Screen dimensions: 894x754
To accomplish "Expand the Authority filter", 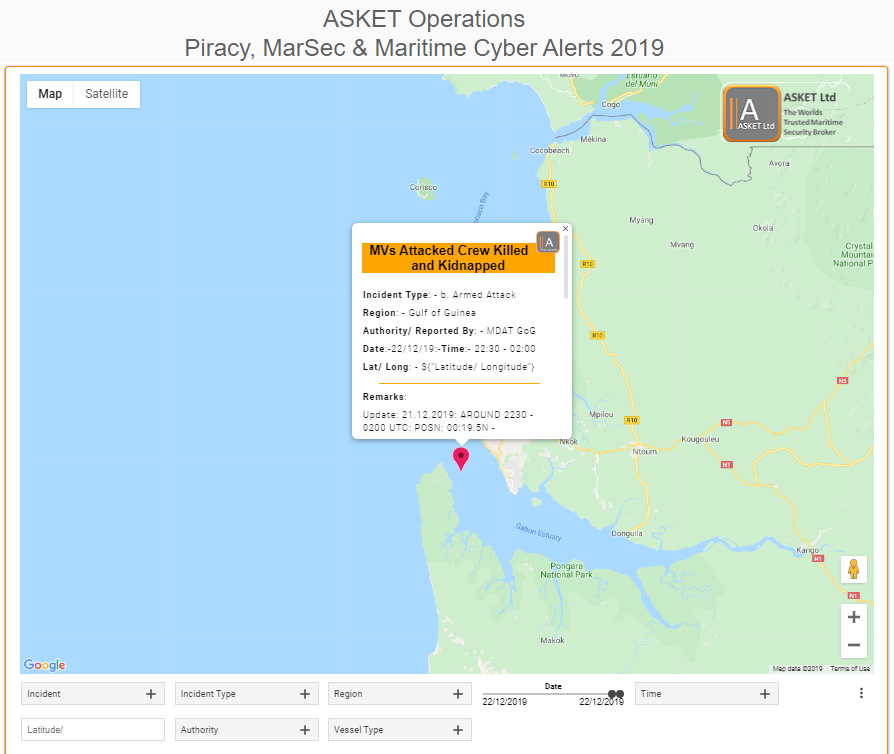I will point(246,729).
